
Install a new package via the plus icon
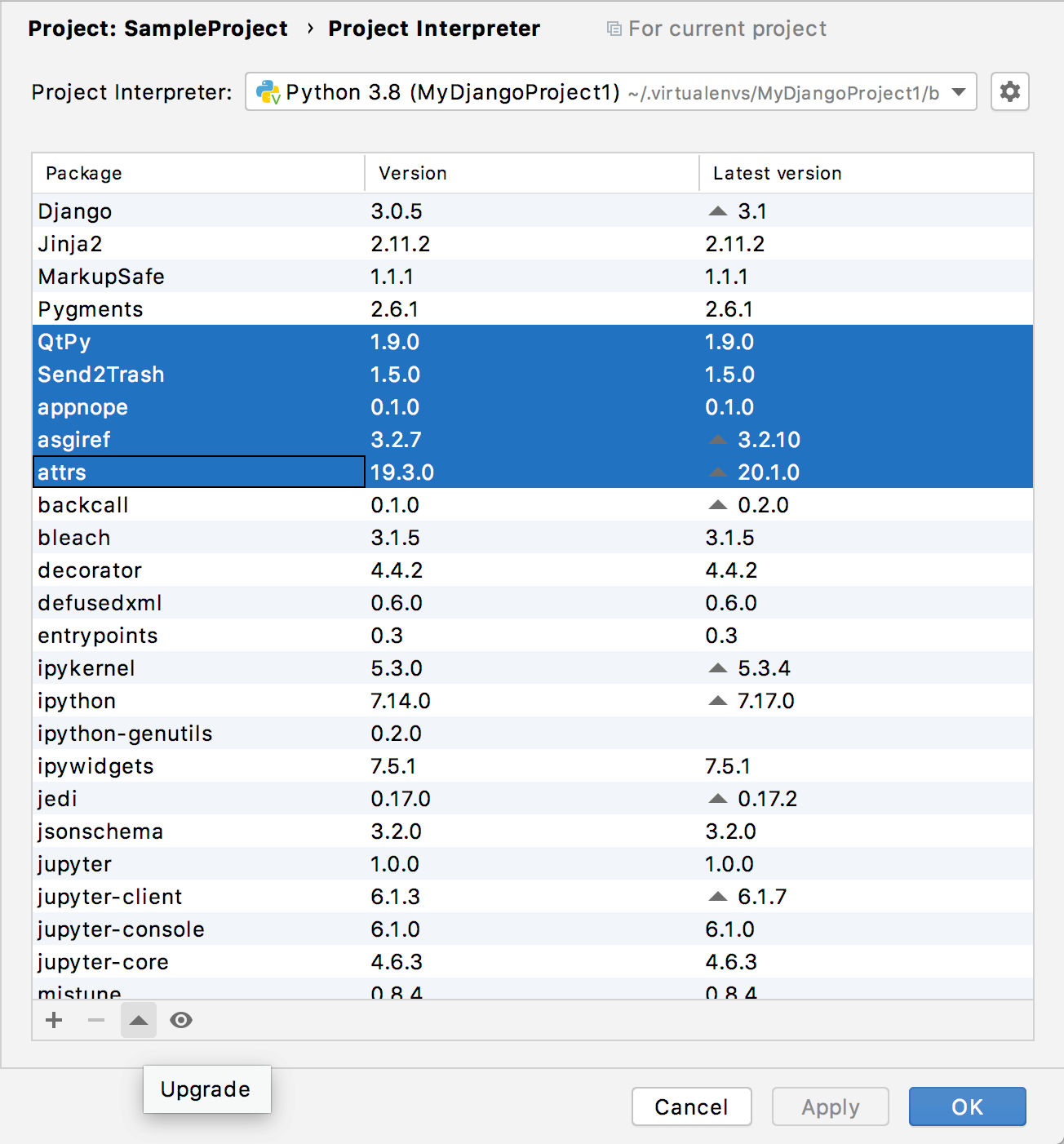click(x=53, y=1019)
